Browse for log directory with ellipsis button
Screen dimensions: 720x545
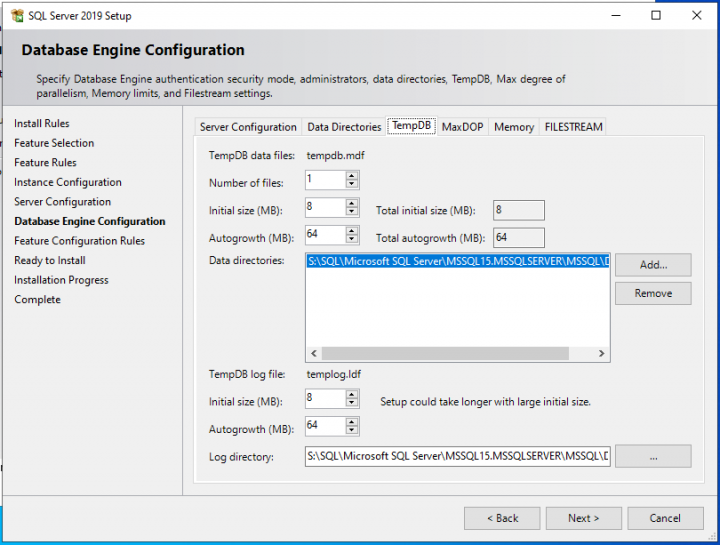pyautogui.click(x=653, y=456)
